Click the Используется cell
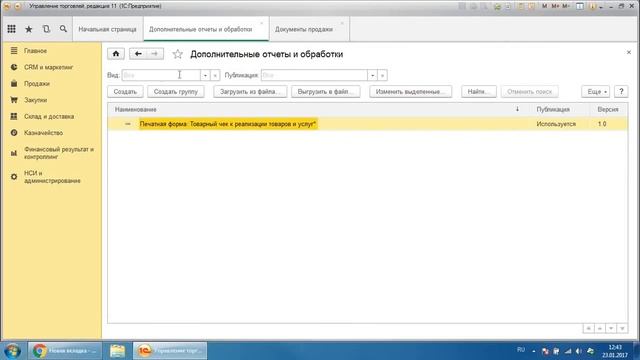 (556, 124)
